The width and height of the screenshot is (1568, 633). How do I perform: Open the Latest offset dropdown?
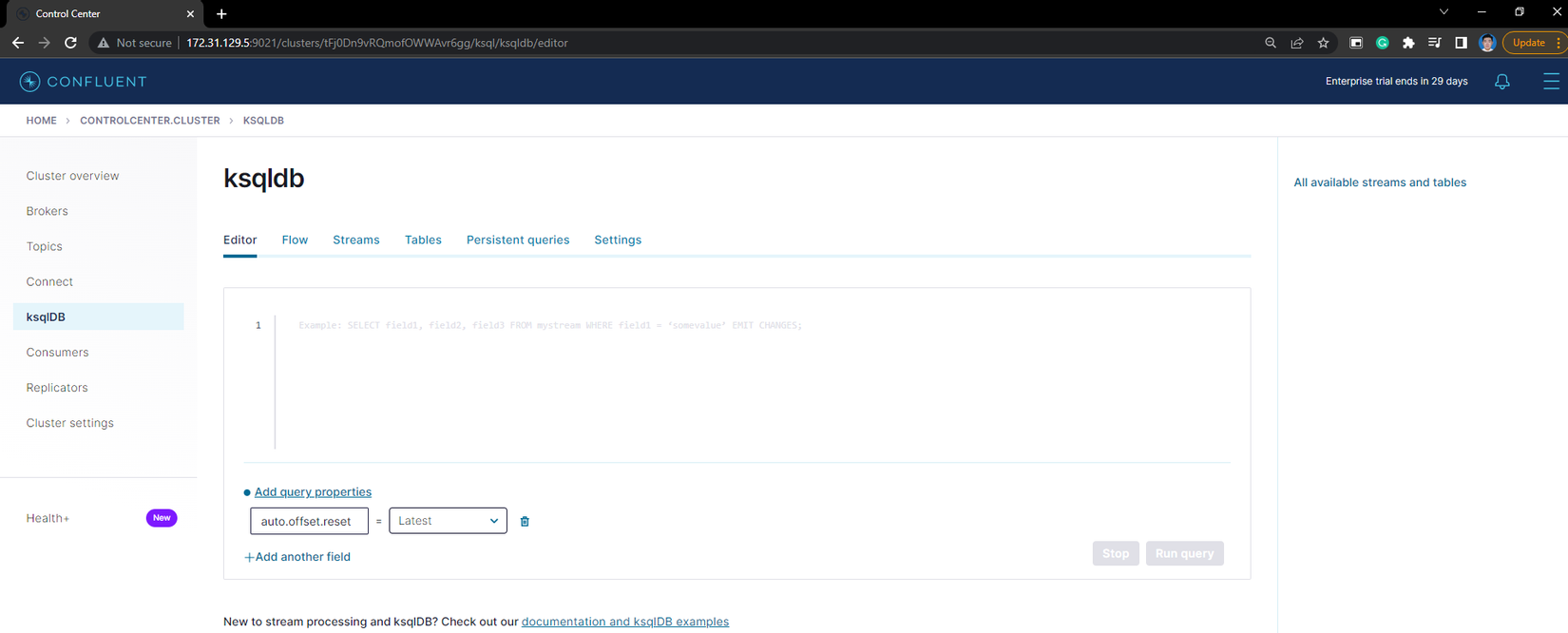[448, 521]
